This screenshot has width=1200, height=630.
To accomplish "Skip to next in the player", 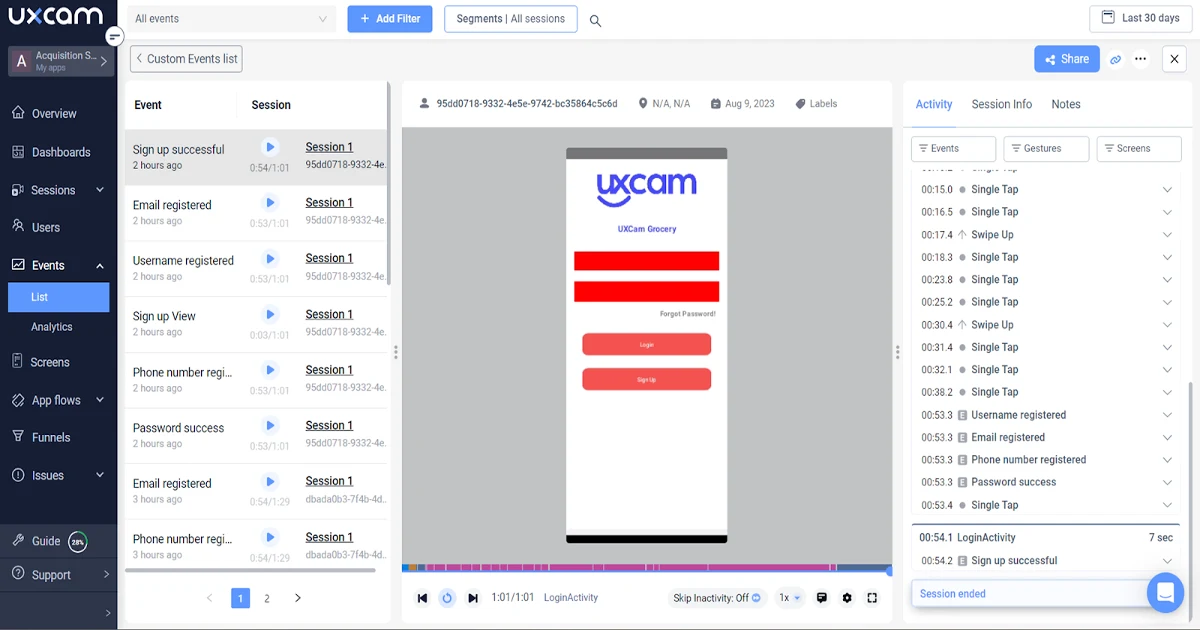I will 473,598.
